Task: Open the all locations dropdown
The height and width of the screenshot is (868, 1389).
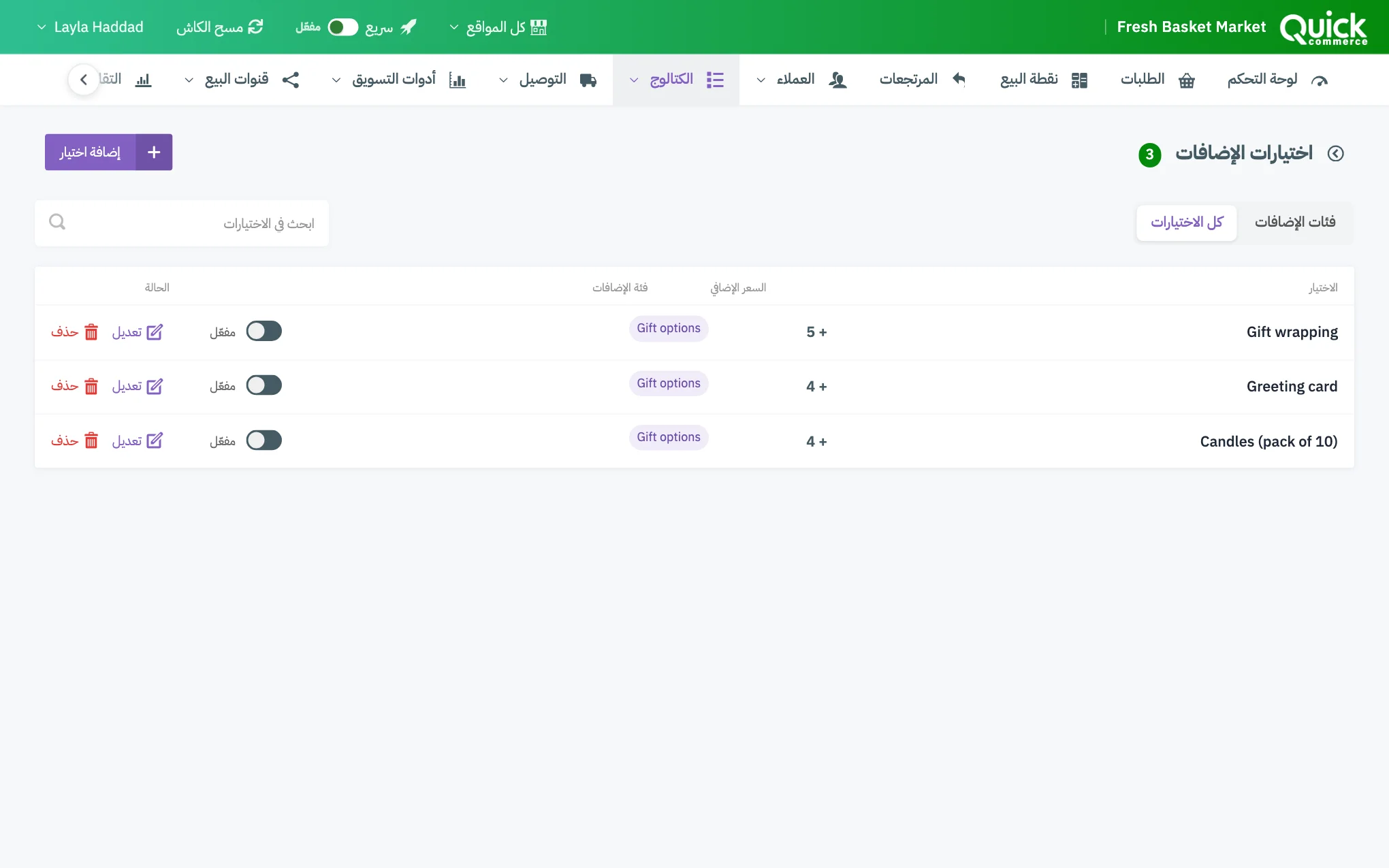Action: [498, 27]
